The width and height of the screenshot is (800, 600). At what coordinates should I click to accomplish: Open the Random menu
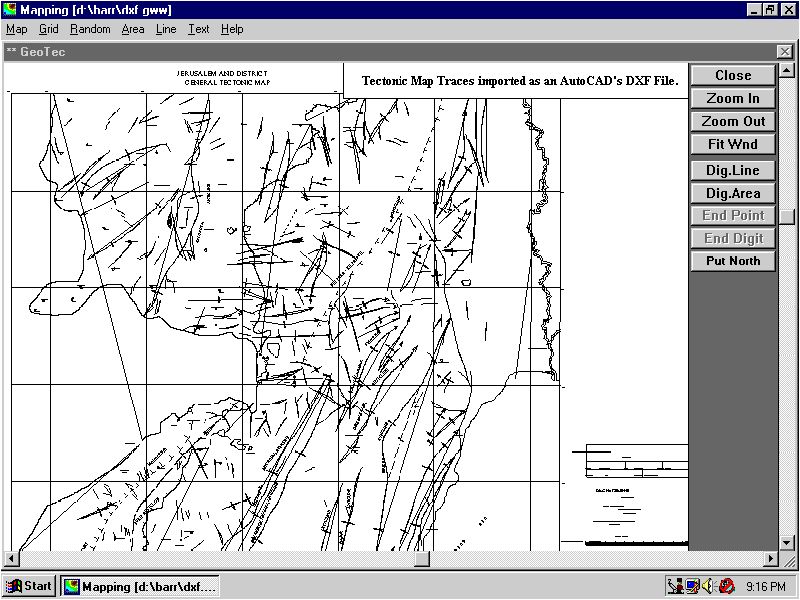pyautogui.click(x=90, y=30)
